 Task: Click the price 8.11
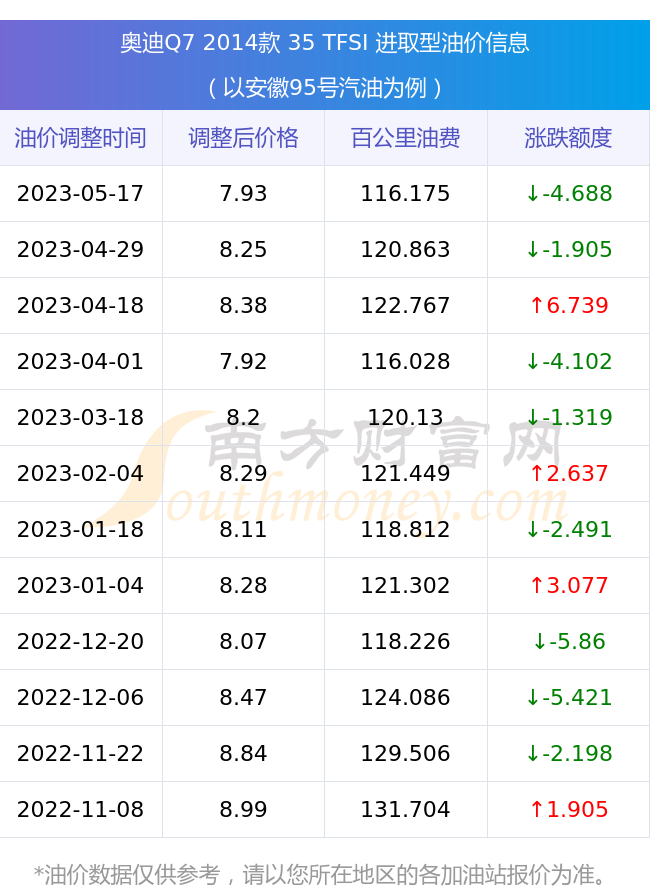point(243,530)
